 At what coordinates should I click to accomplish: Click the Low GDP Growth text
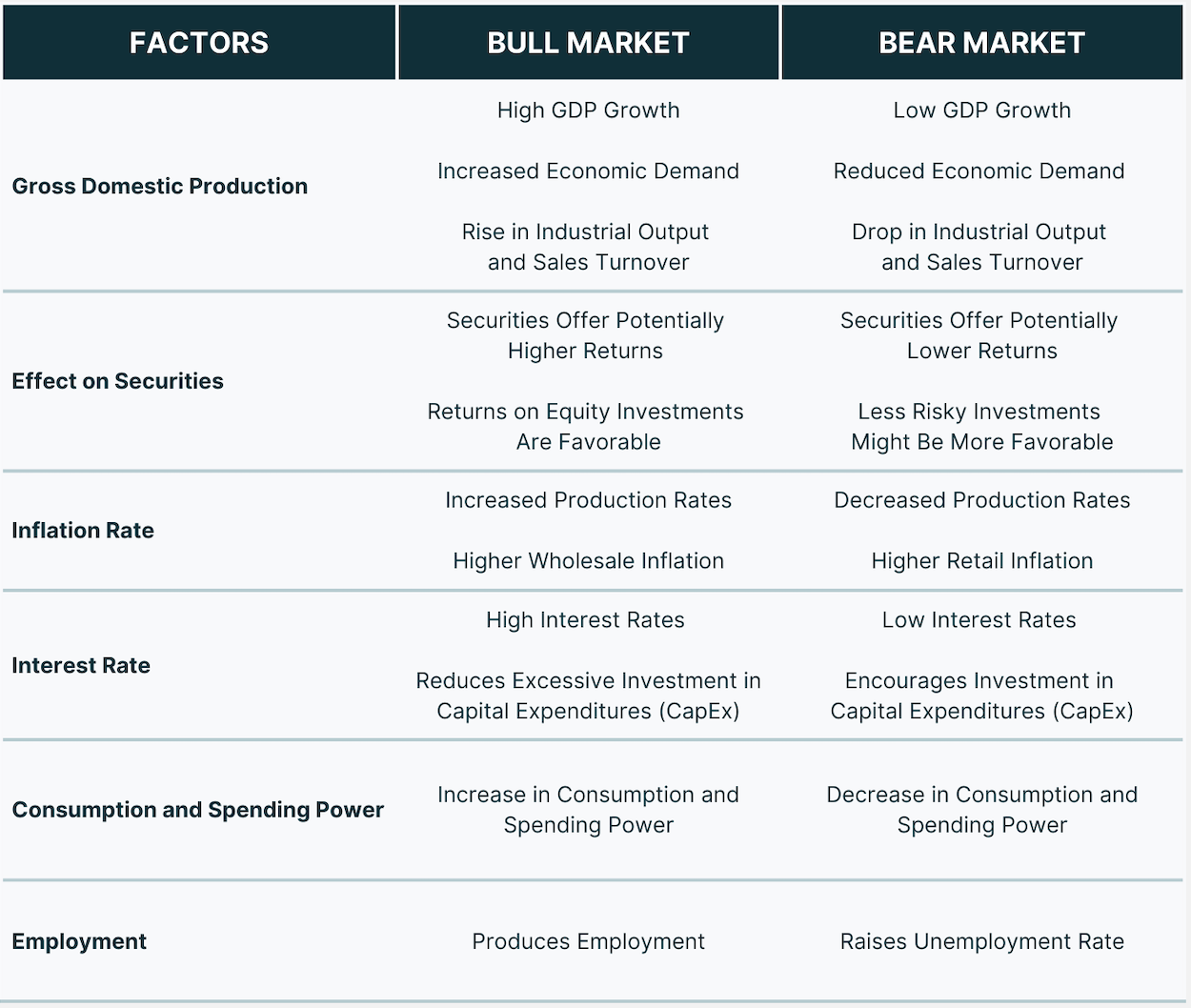point(982,111)
